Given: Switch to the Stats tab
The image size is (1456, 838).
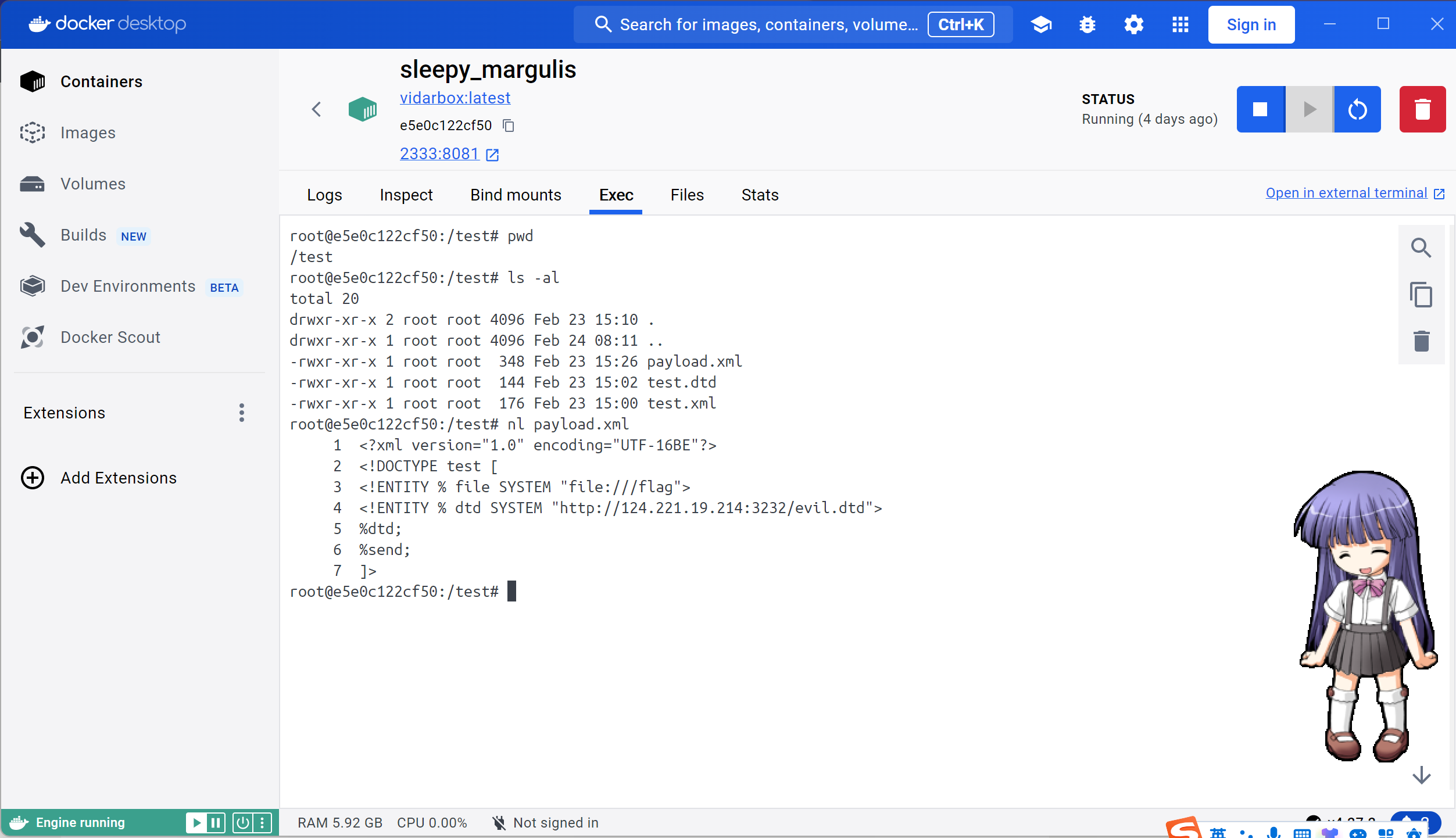Looking at the screenshot, I should pyautogui.click(x=760, y=195).
